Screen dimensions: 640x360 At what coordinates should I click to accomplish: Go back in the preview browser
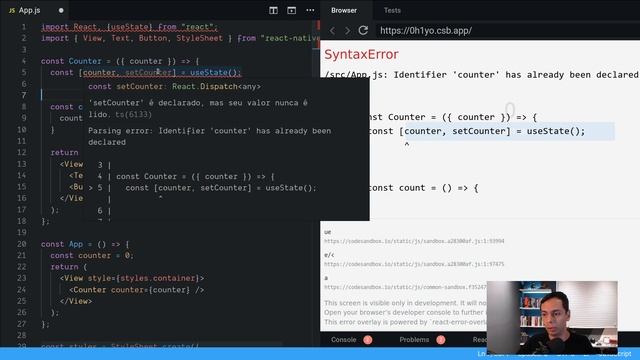pos(332,31)
